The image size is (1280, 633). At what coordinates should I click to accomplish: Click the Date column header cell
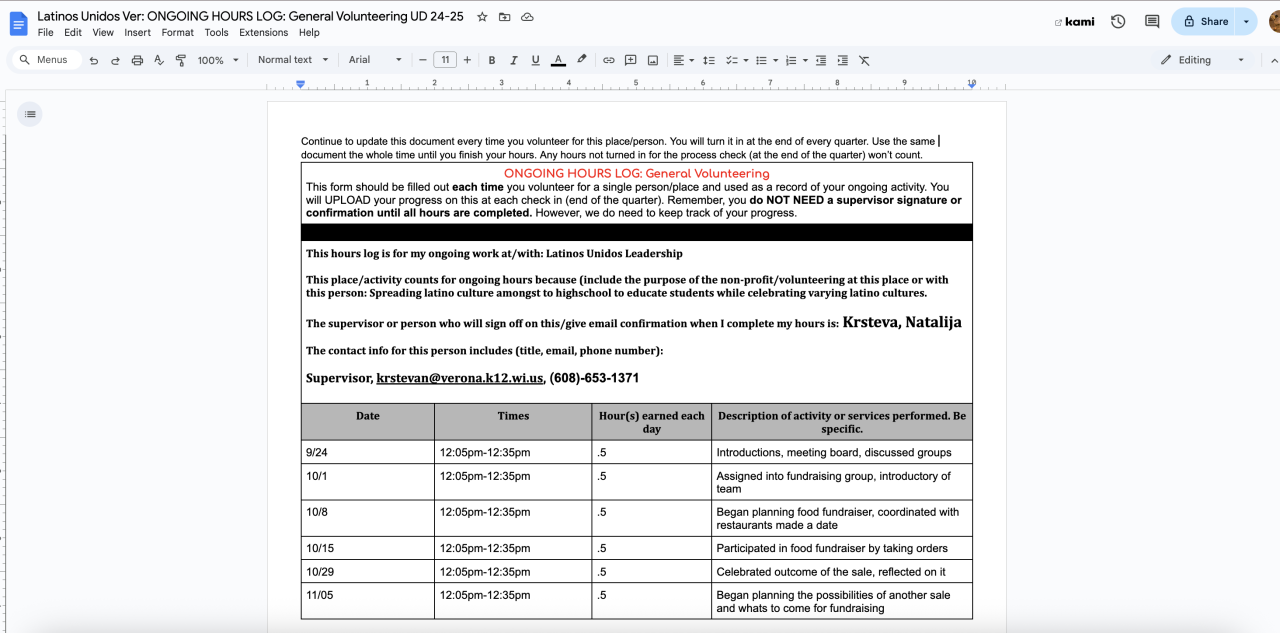pos(368,422)
